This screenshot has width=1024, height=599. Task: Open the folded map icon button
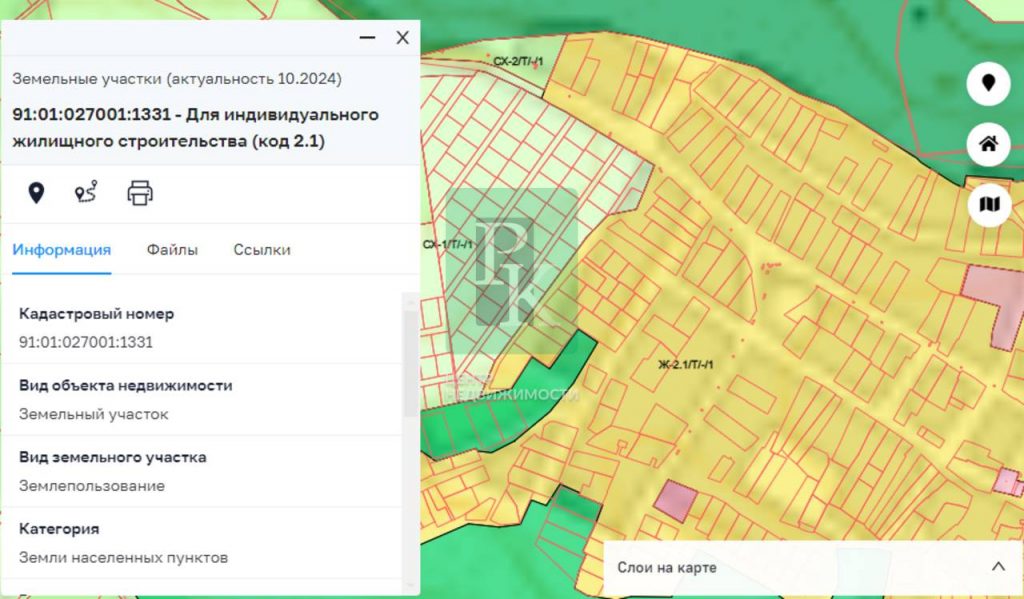pyautogui.click(x=988, y=205)
